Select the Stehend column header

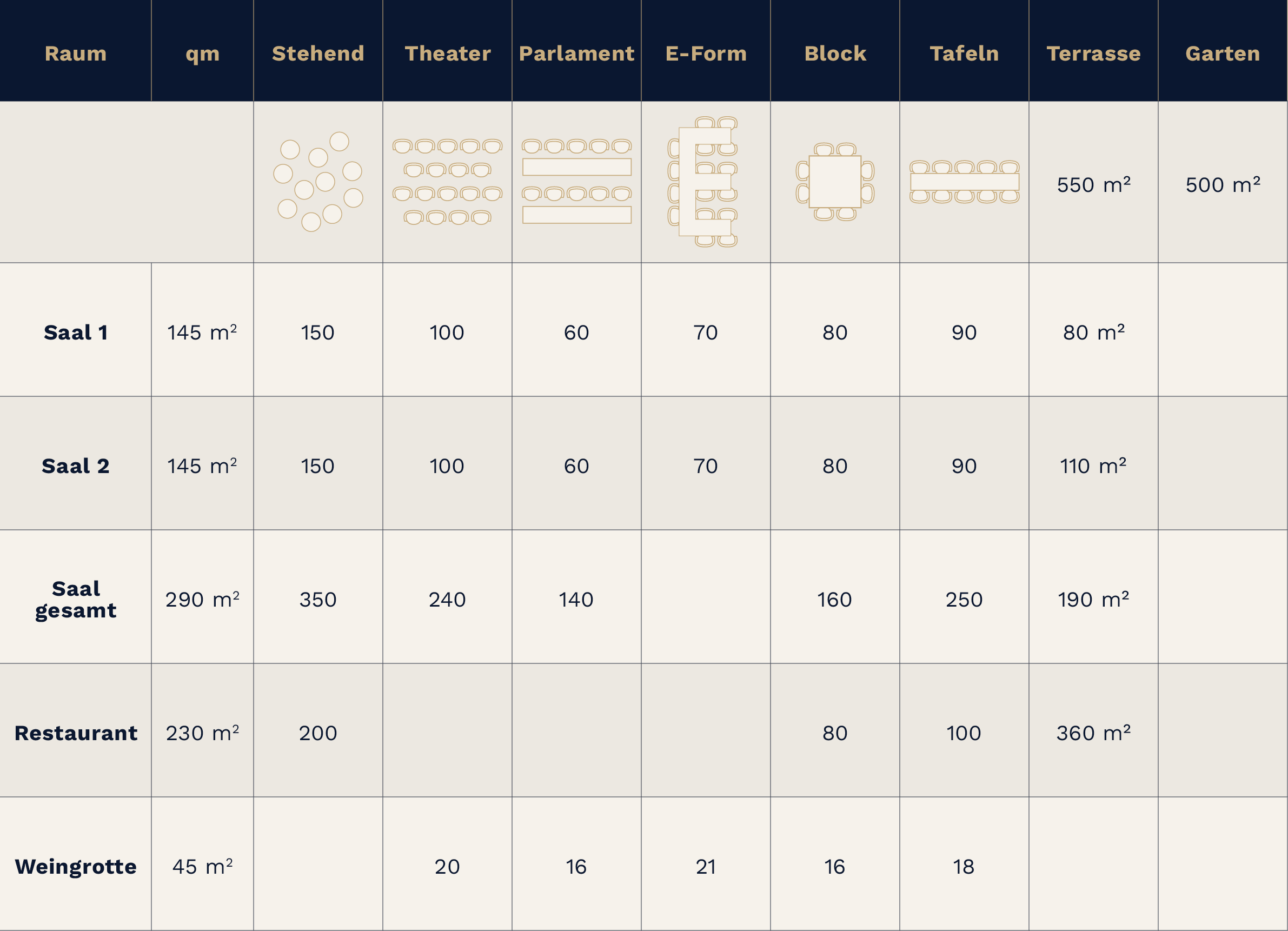tap(318, 54)
